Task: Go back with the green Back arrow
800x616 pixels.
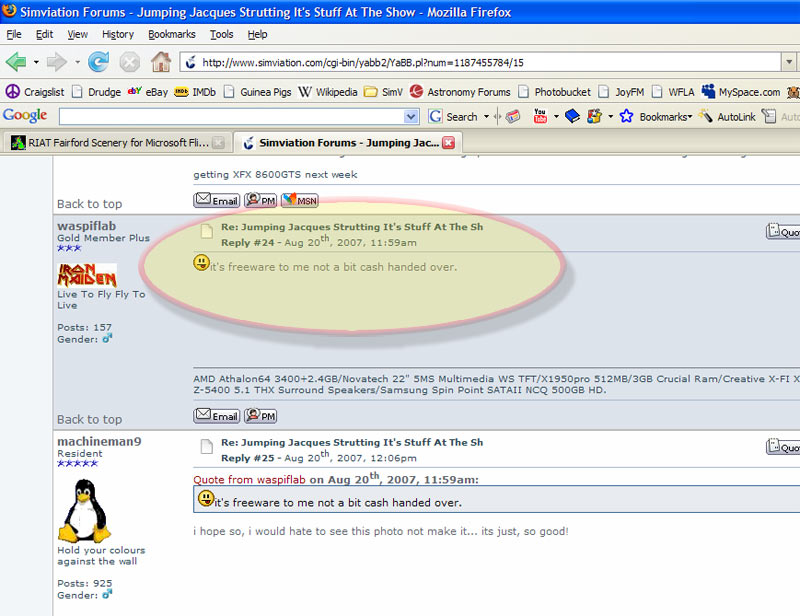Action: [x=16, y=62]
